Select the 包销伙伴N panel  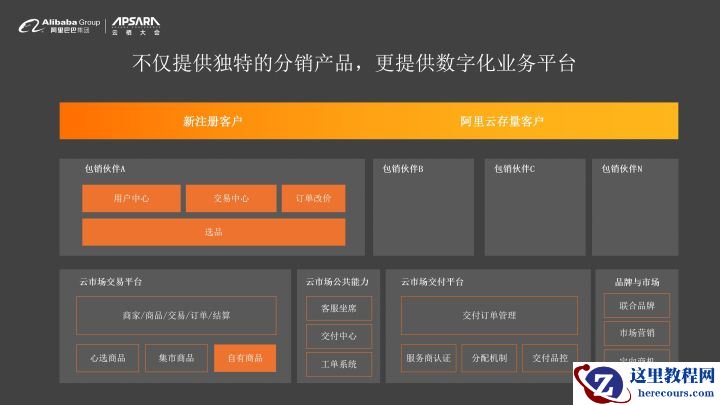tap(635, 207)
